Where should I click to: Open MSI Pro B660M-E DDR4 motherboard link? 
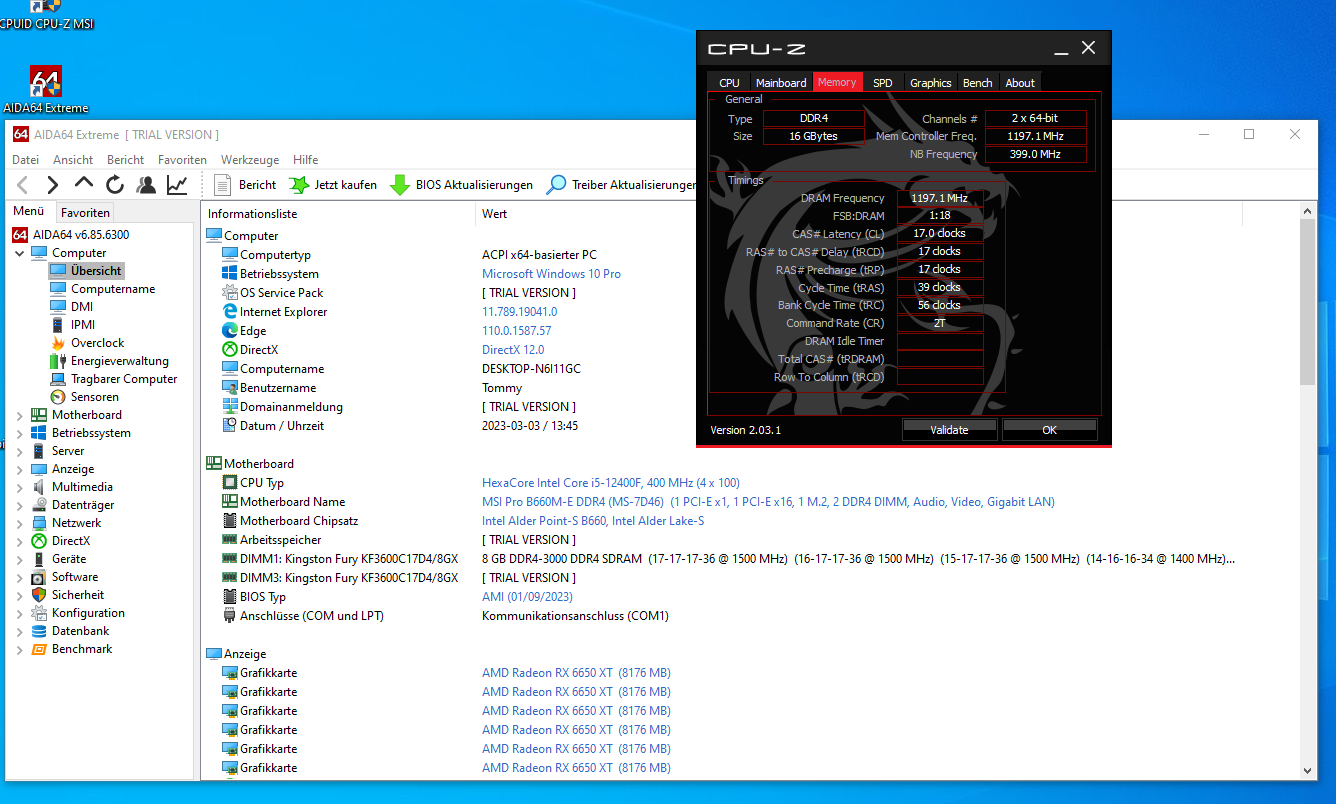tap(768, 502)
